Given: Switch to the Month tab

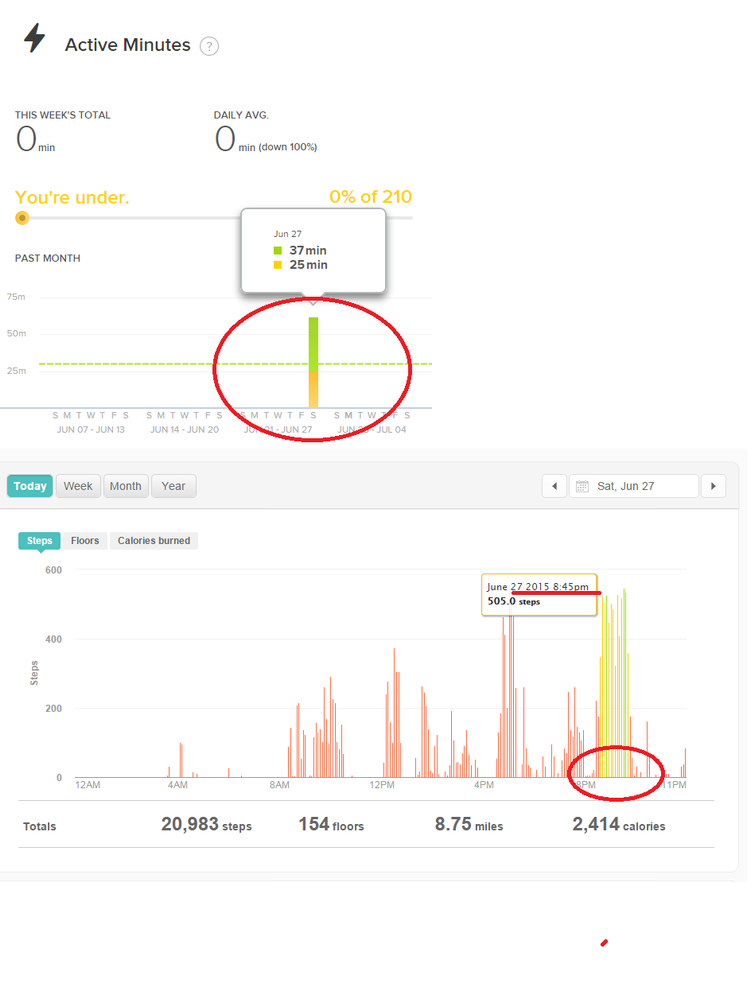Looking at the screenshot, I should coord(126,486).
